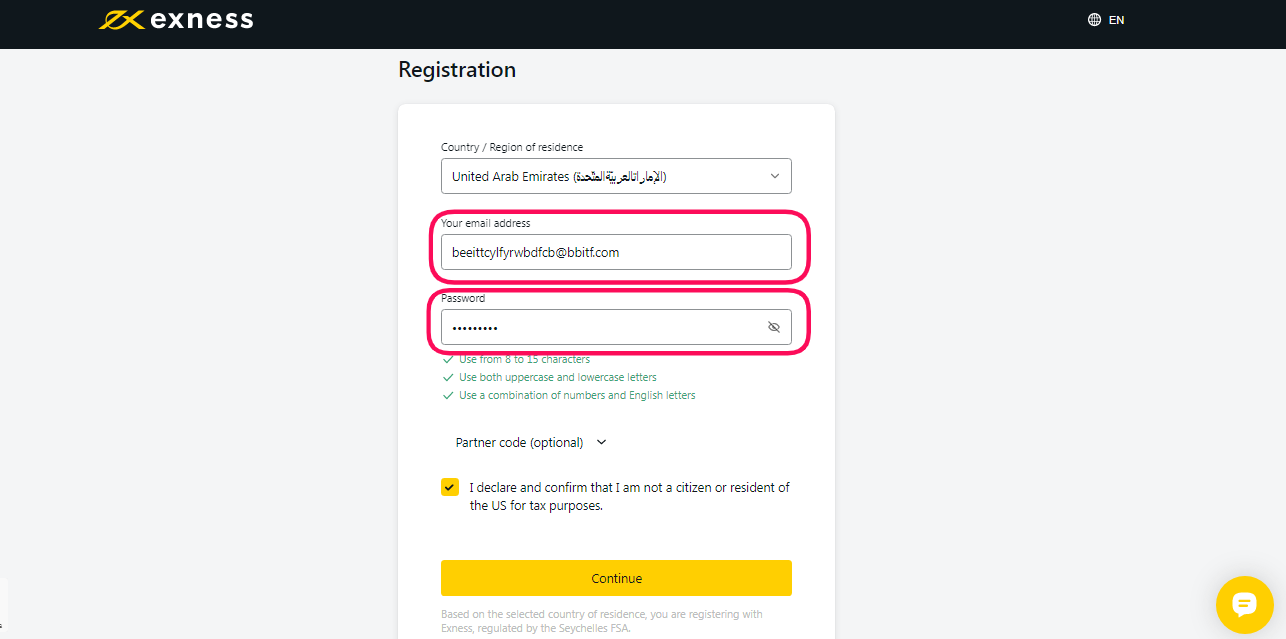The height and width of the screenshot is (639, 1286).
Task: Click the Registration page heading
Action: pyautogui.click(x=457, y=70)
